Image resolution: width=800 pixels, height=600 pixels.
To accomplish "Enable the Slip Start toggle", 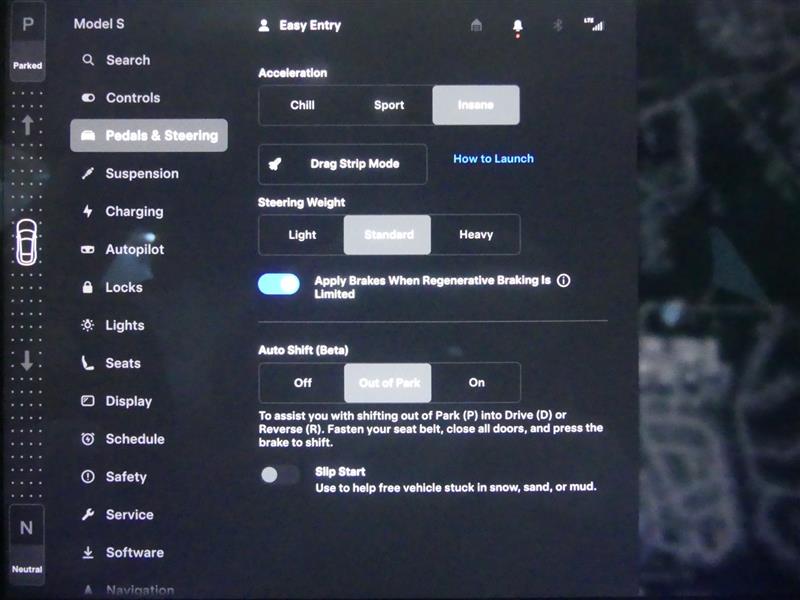I will (x=279, y=475).
